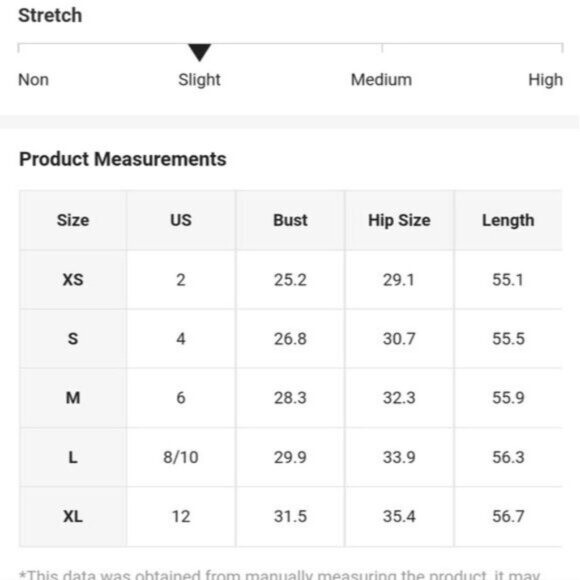Screen dimensions: 580x580
Task: Click the black Stretch indicator triangle
Action: pyautogui.click(x=199, y=52)
